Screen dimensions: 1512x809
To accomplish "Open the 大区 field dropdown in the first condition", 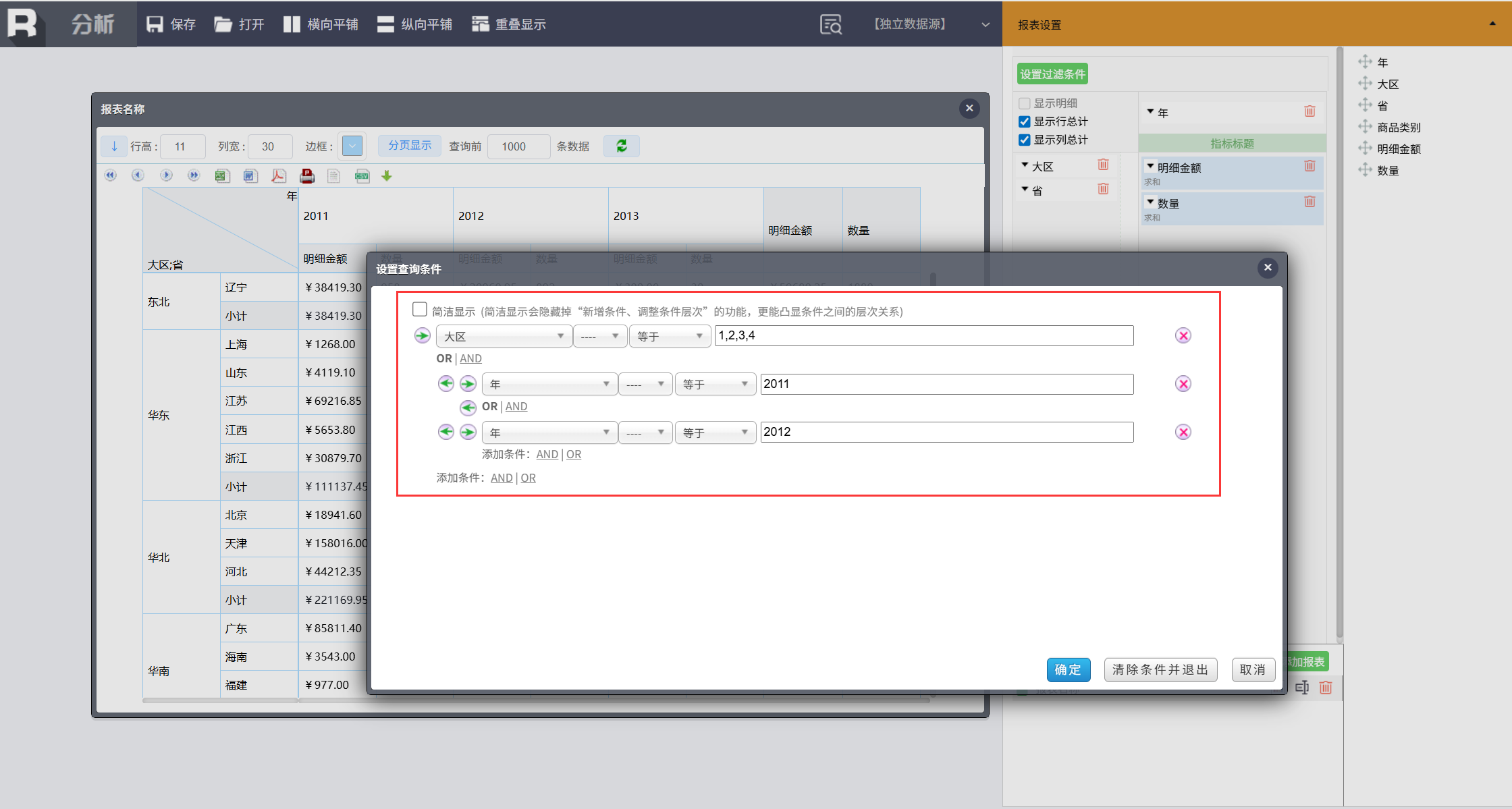I will (x=504, y=336).
